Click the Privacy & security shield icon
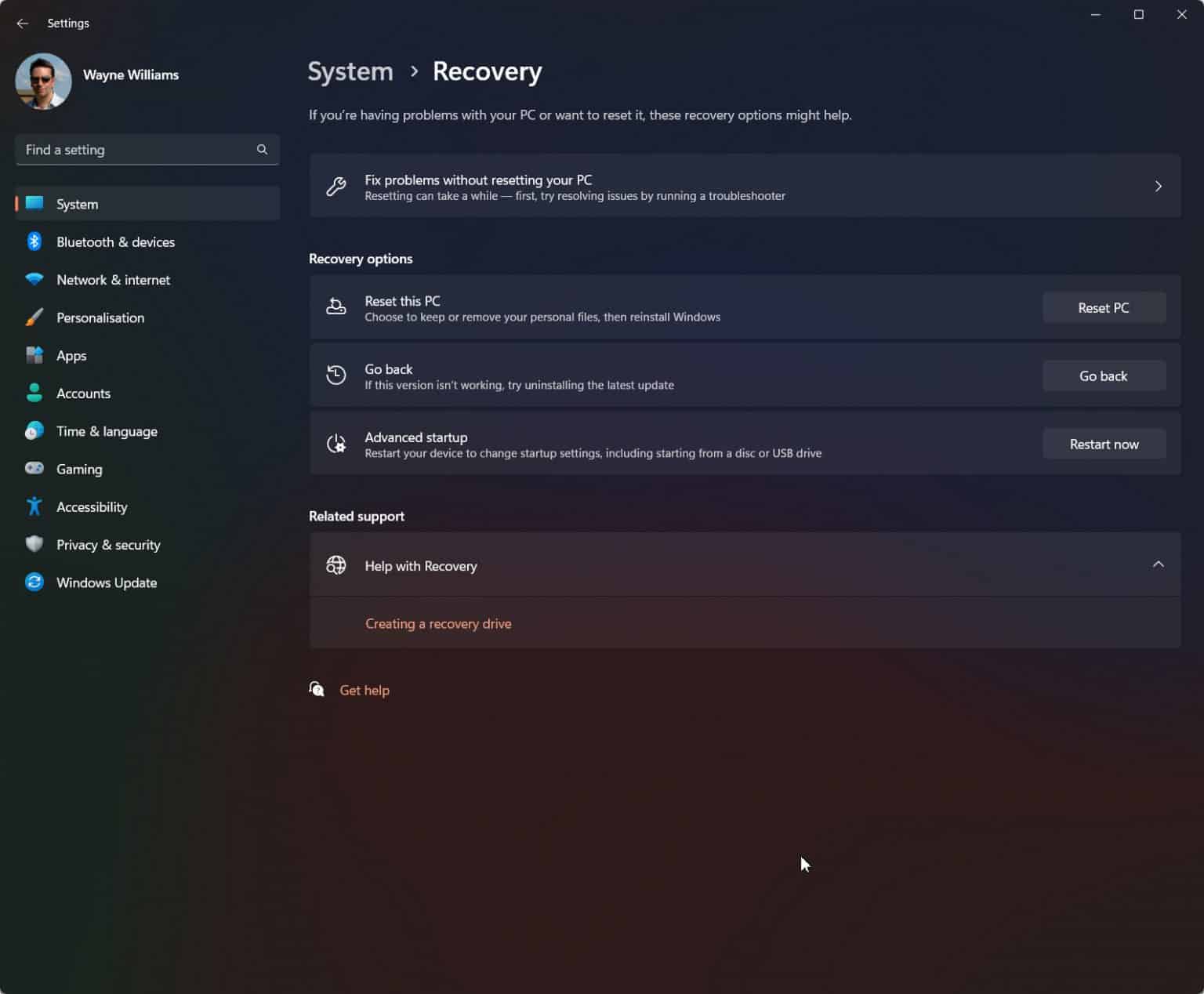1204x994 pixels. [34, 544]
